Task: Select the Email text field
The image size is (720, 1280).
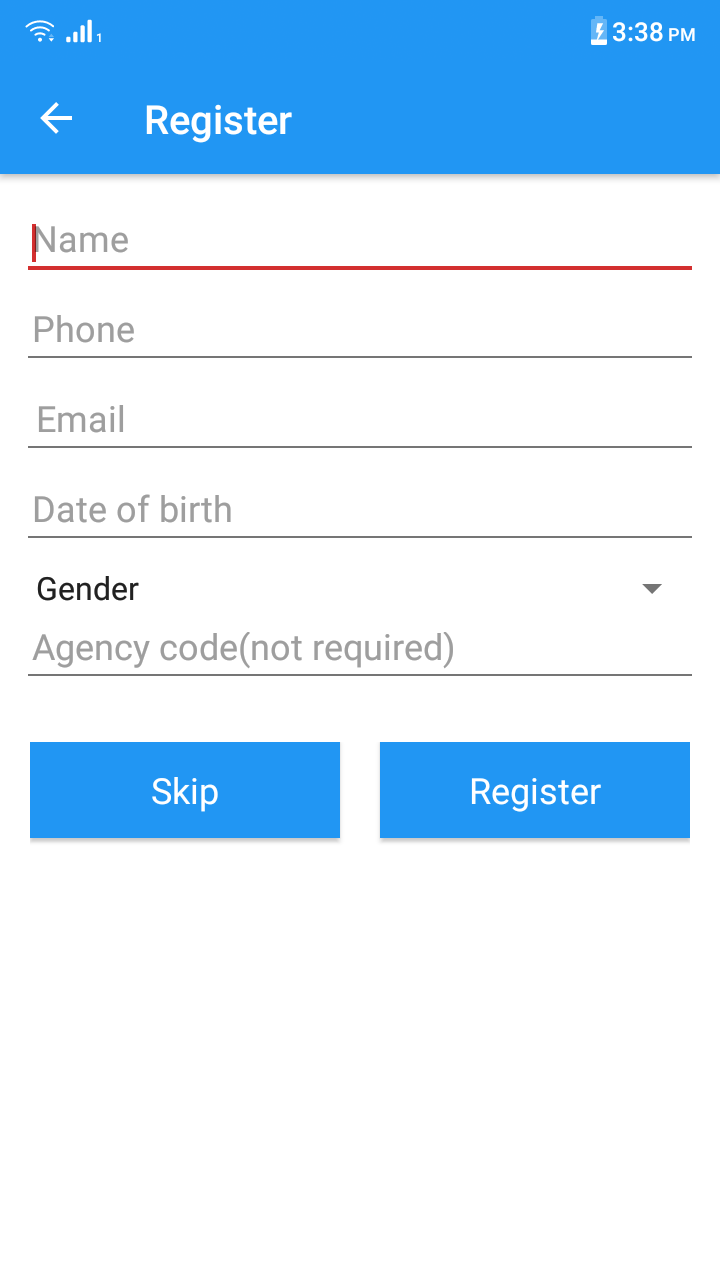Action: coord(360,420)
